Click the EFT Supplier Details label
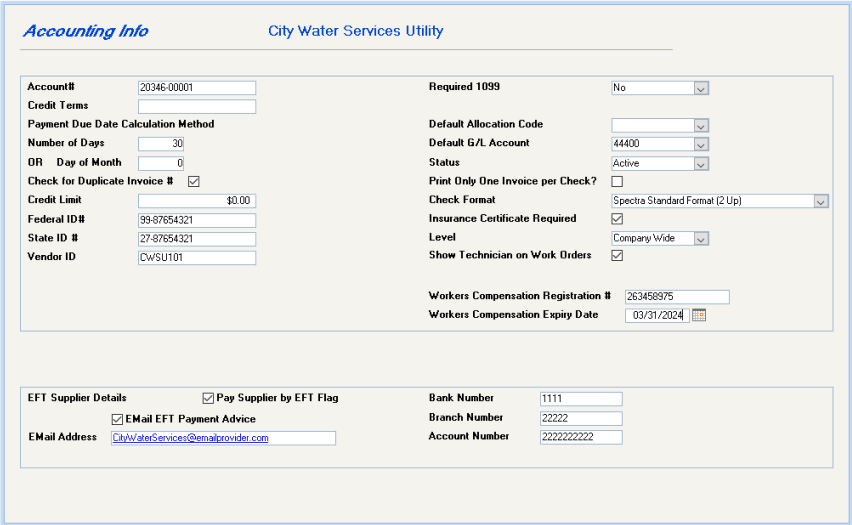852x525 pixels. pyautogui.click(x=77, y=398)
